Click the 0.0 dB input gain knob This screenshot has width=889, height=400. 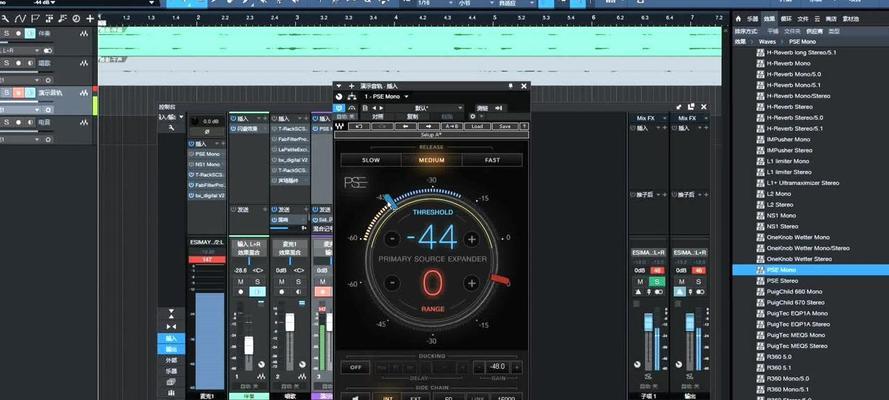194,121
